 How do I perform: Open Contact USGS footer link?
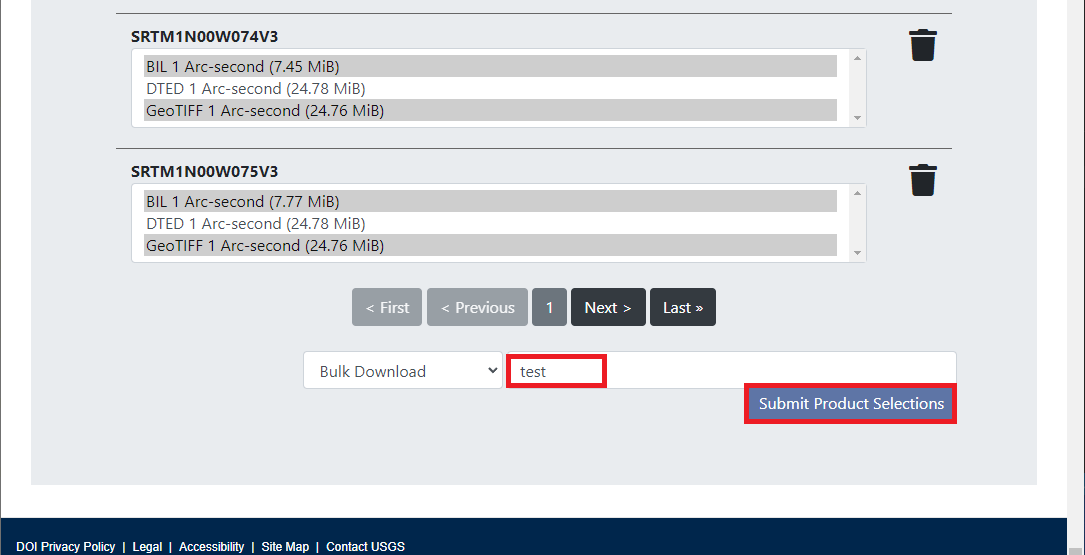point(365,547)
